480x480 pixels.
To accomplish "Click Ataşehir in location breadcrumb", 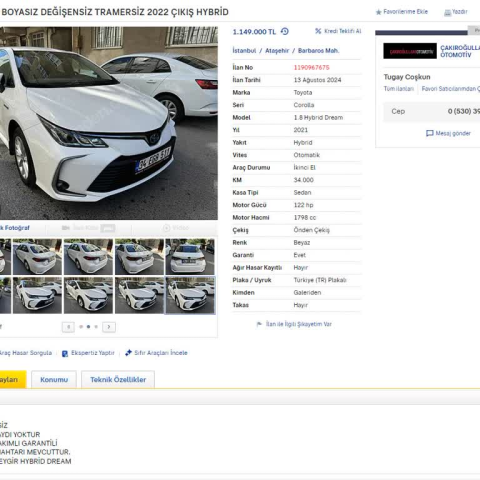I will (x=277, y=51).
